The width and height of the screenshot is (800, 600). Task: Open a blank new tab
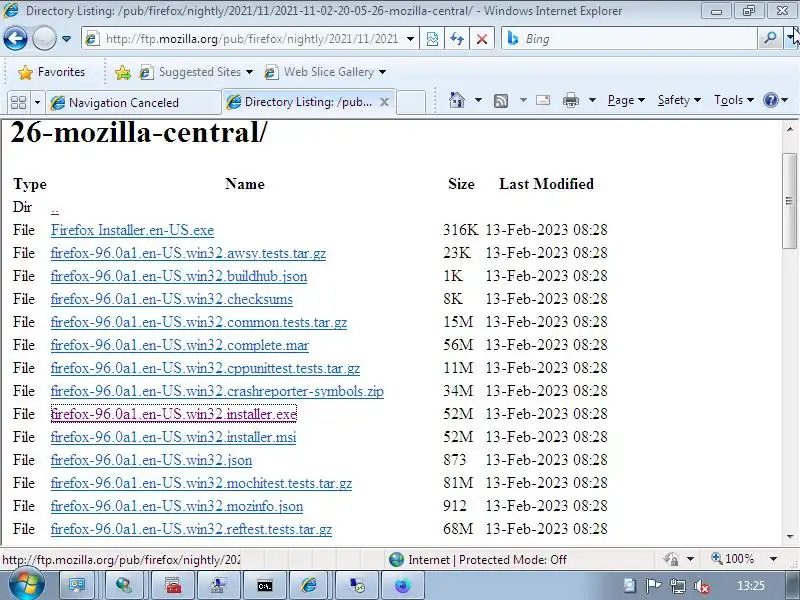pos(411,102)
